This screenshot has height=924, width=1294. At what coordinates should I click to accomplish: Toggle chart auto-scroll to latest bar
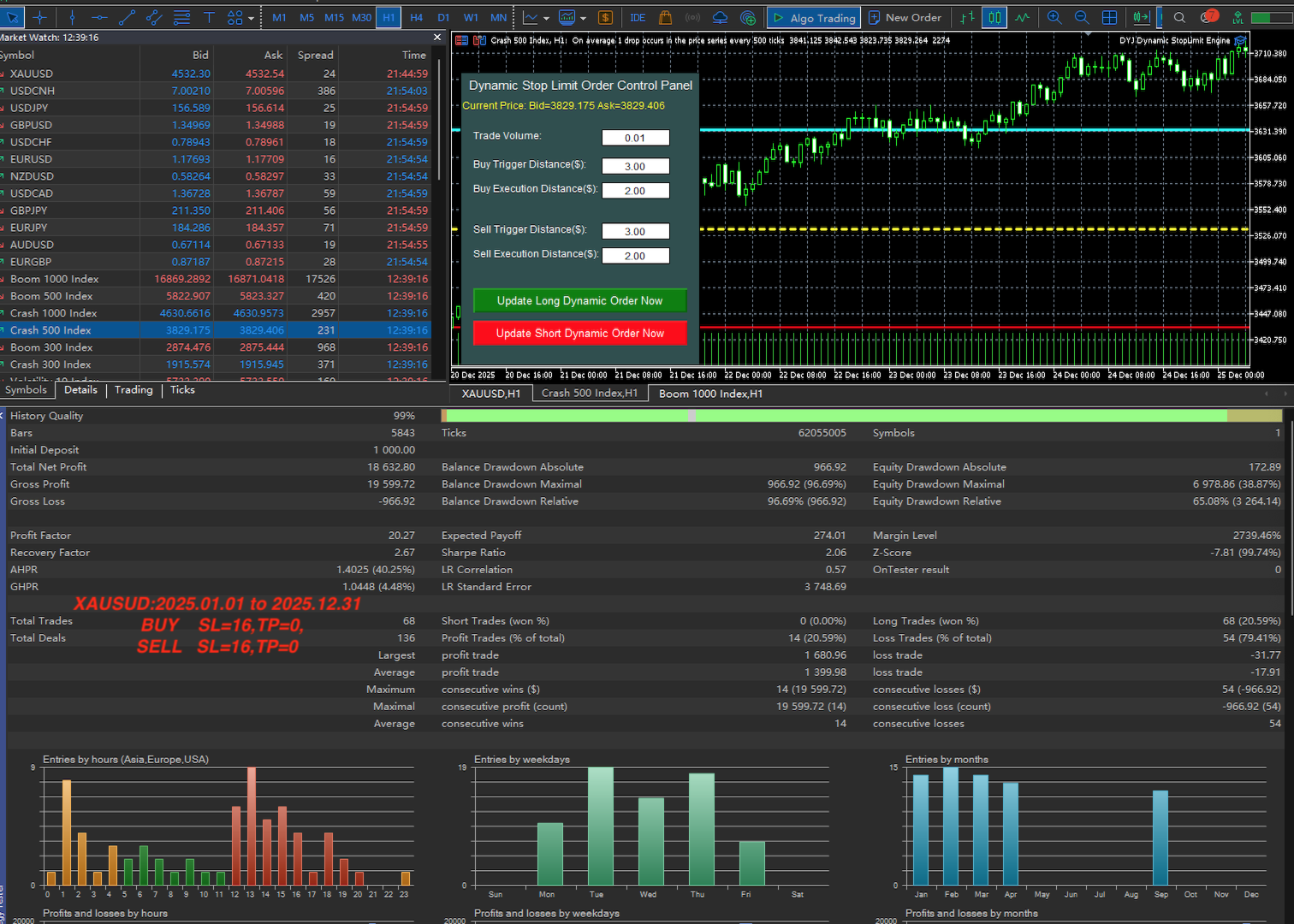1141,17
